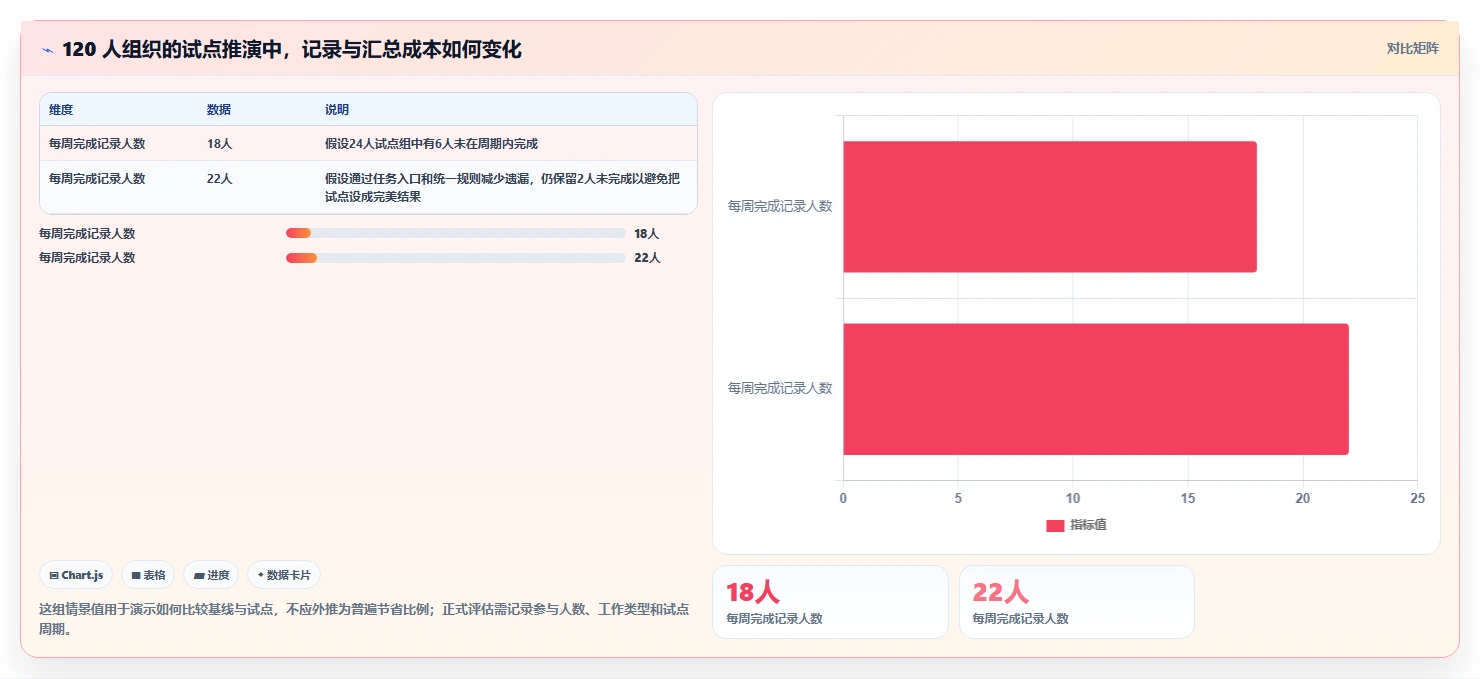1480x679 pixels.
Task: Click description 假设24人试点组中有6人未在周期内完成
Action: 431,144
